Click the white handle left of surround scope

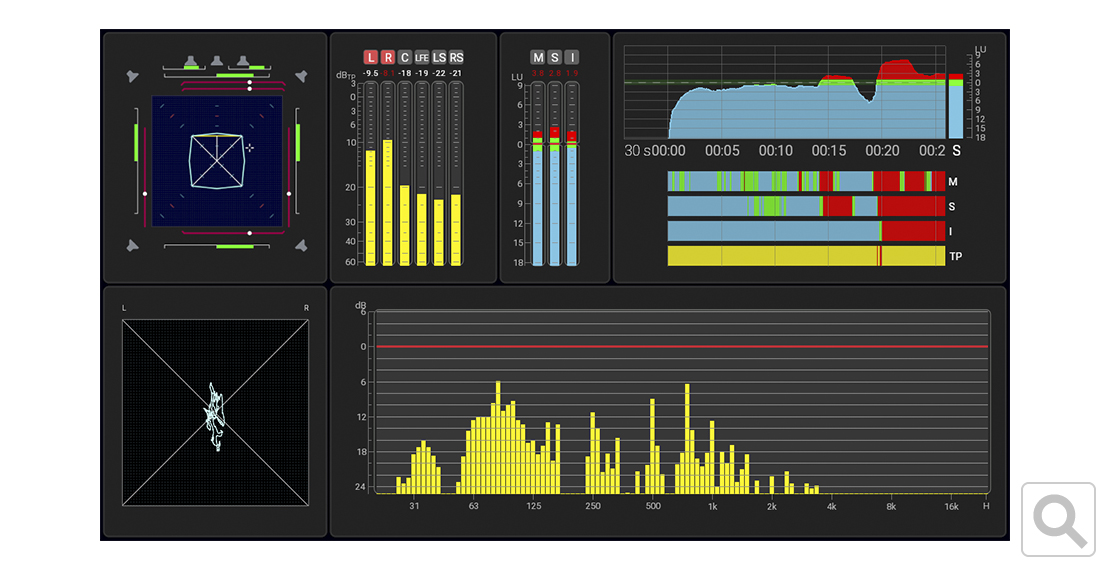145,193
